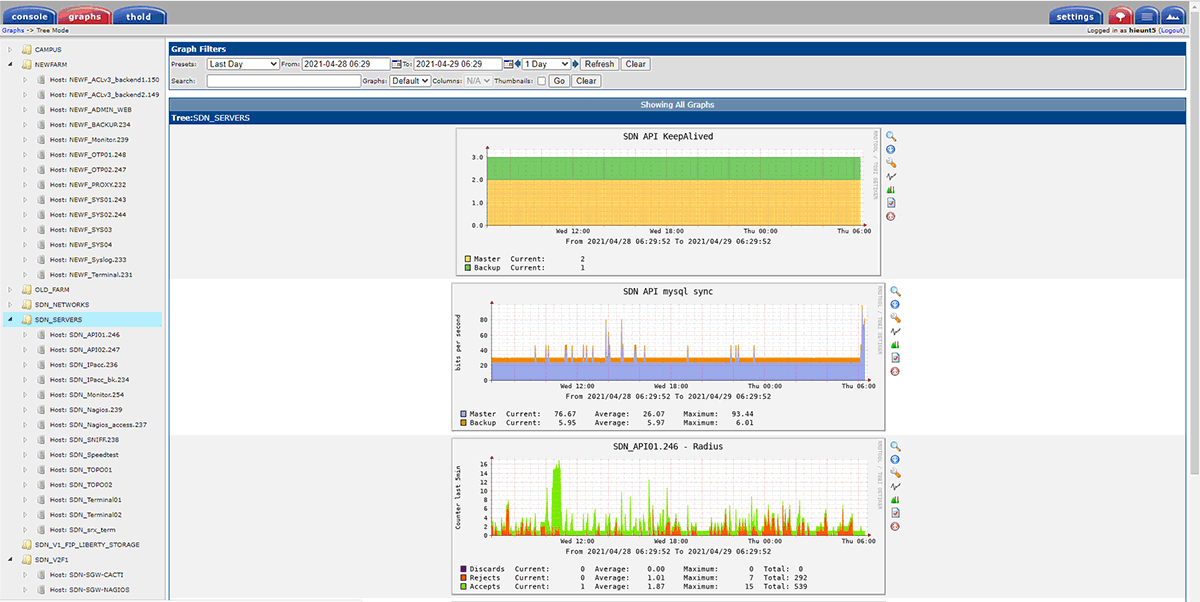The width and height of the screenshot is (1200, 602).
Task: Click the Logout link
Action: pyautogui.click(x=1172, y=31)
